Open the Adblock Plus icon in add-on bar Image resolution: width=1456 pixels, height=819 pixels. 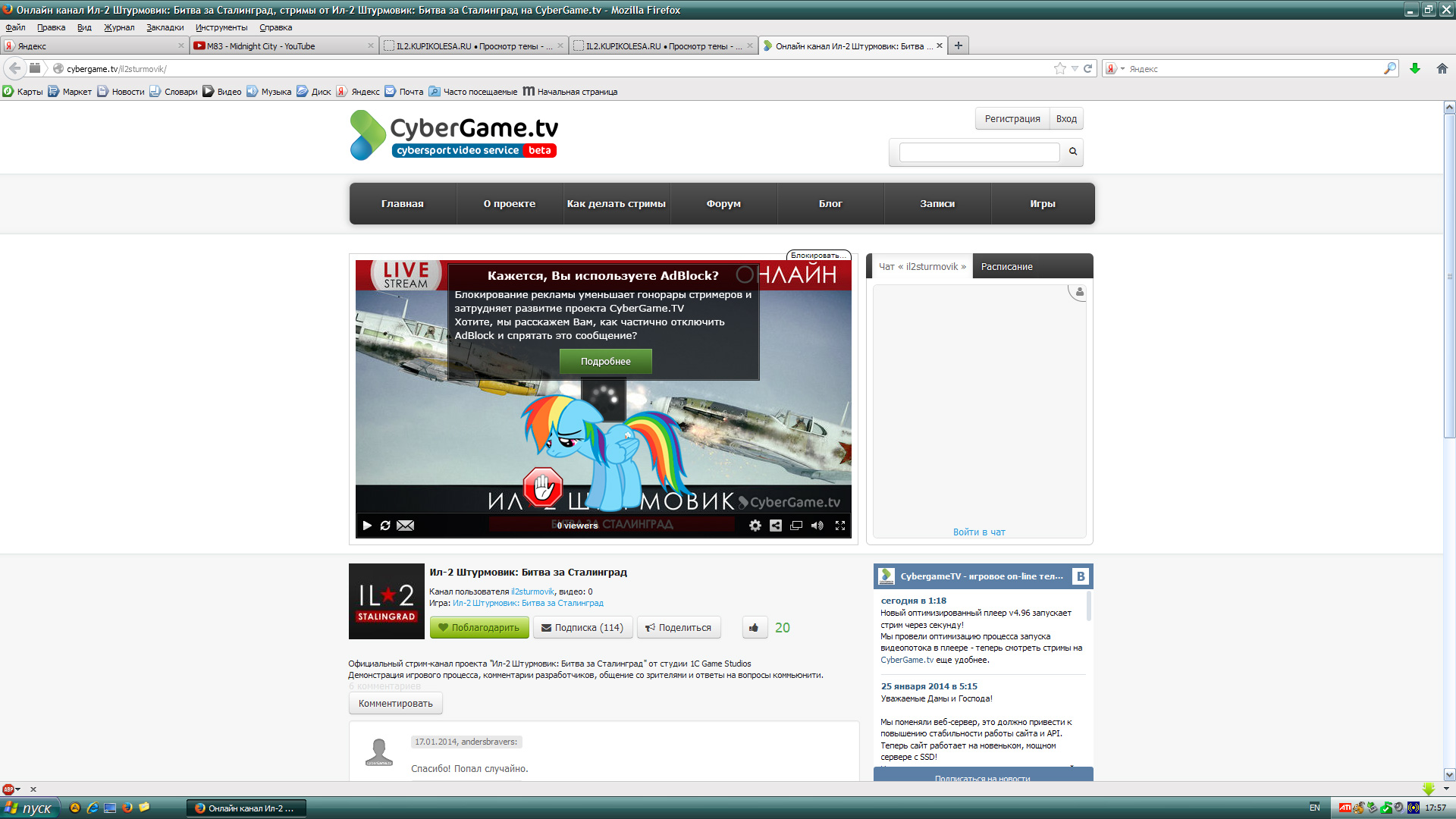click(x=8, y=789)
